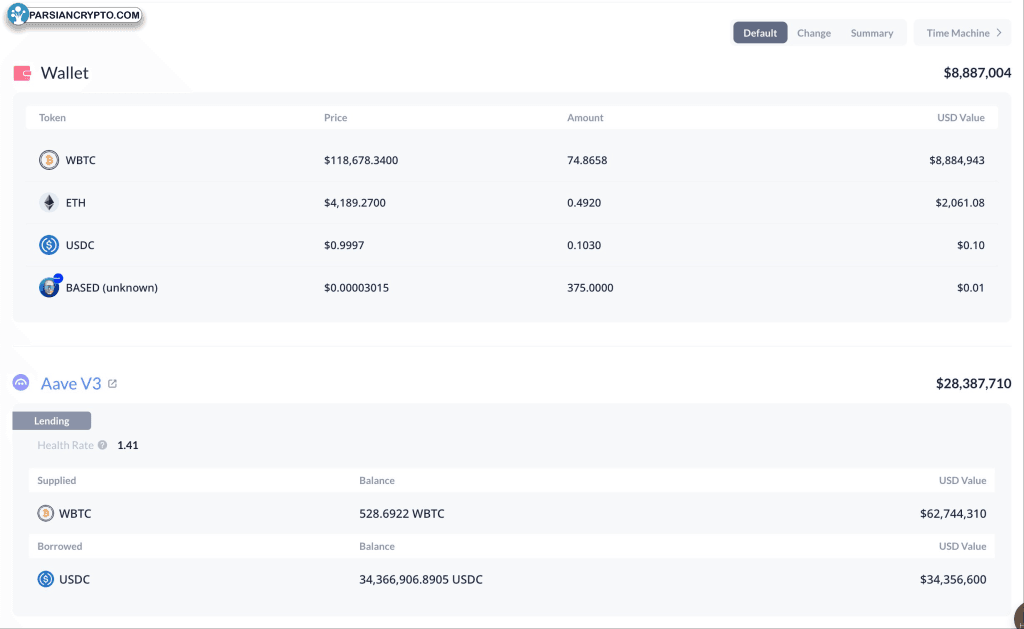Open Aave V3 external link icon
1024x629 pixels.
point(112,384)
